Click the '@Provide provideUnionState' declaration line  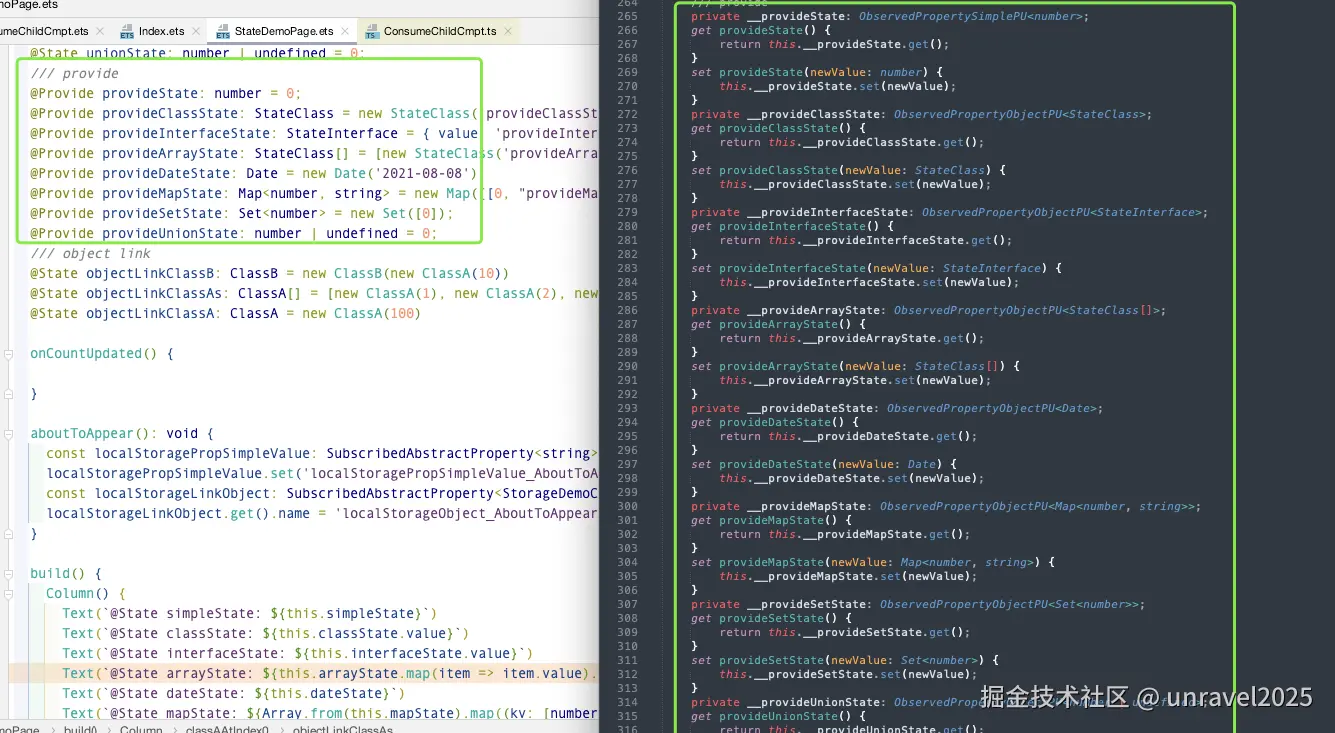[x=233, y=233]
